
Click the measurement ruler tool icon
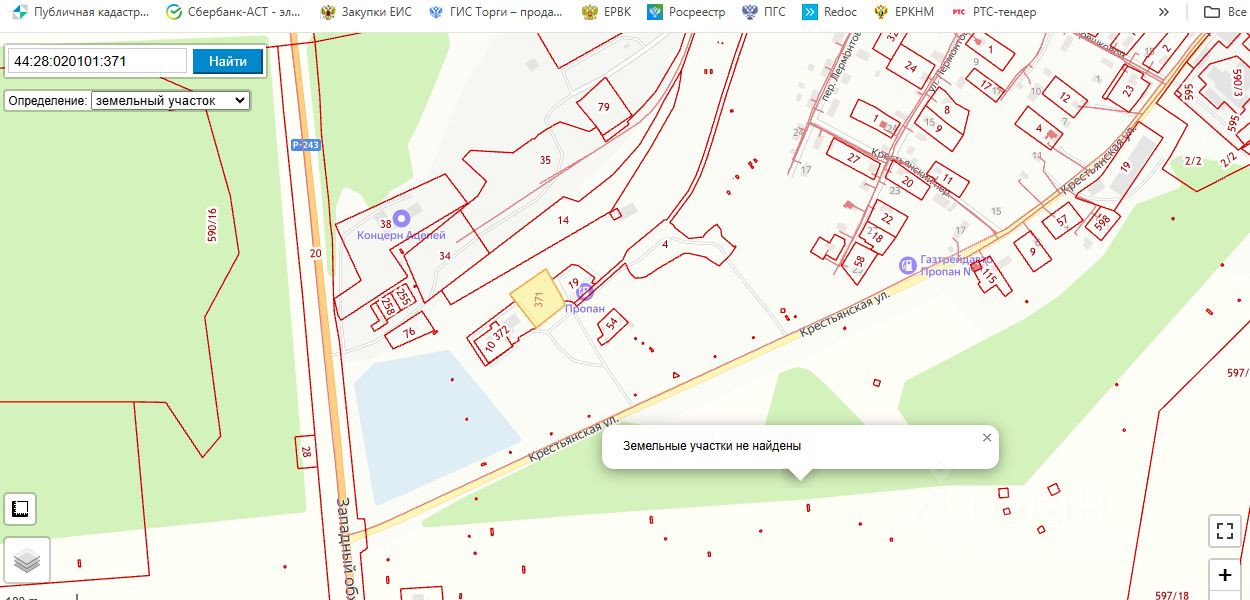[20, 508]
